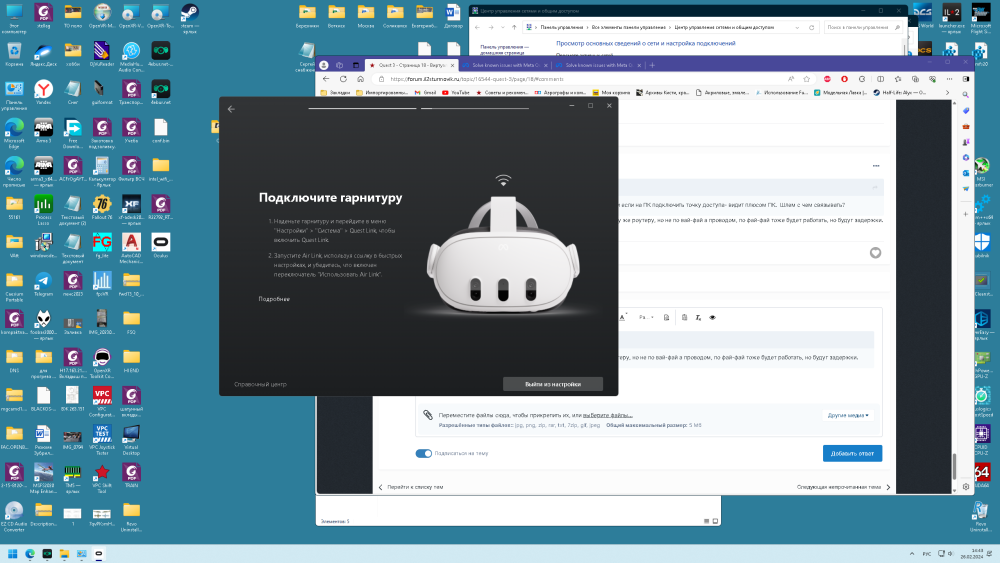Select the Recycle Bin 'Корзина' icon

[14, 54]
